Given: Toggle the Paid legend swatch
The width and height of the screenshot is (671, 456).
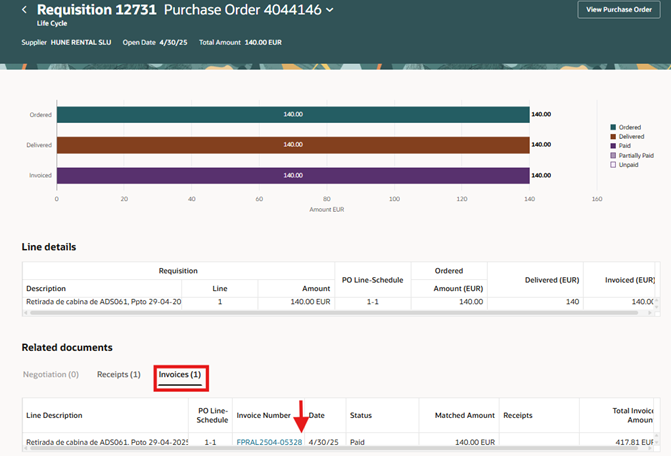Looking at the screenshot, I should click(613, 146).
